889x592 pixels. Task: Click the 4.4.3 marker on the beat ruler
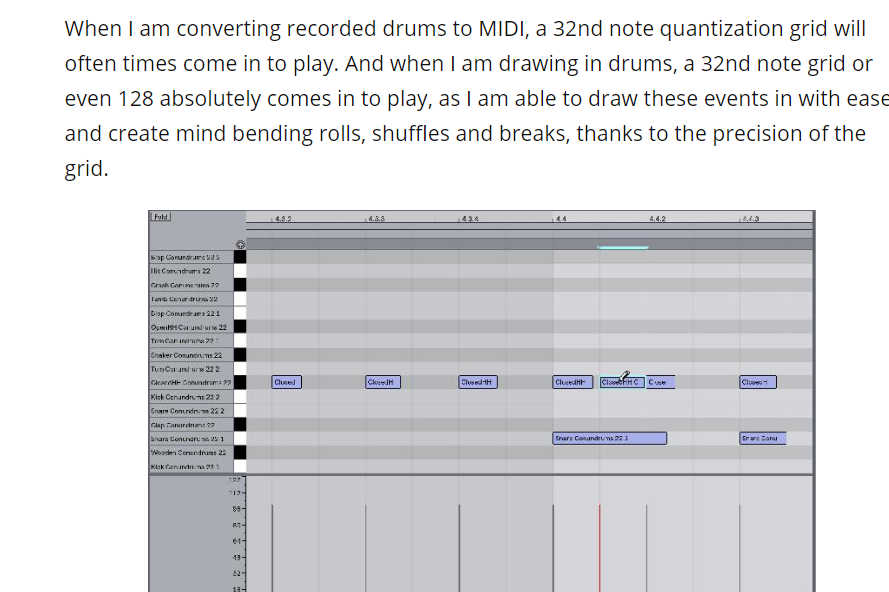[x=750, y=218]
